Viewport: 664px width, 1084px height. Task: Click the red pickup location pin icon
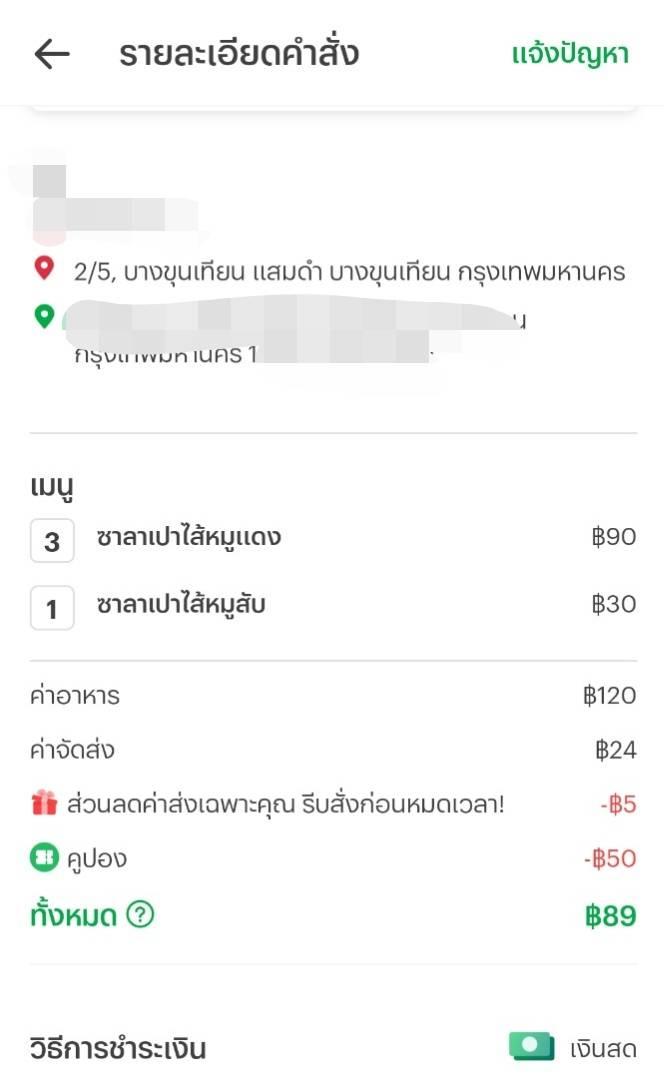[44, 268]
